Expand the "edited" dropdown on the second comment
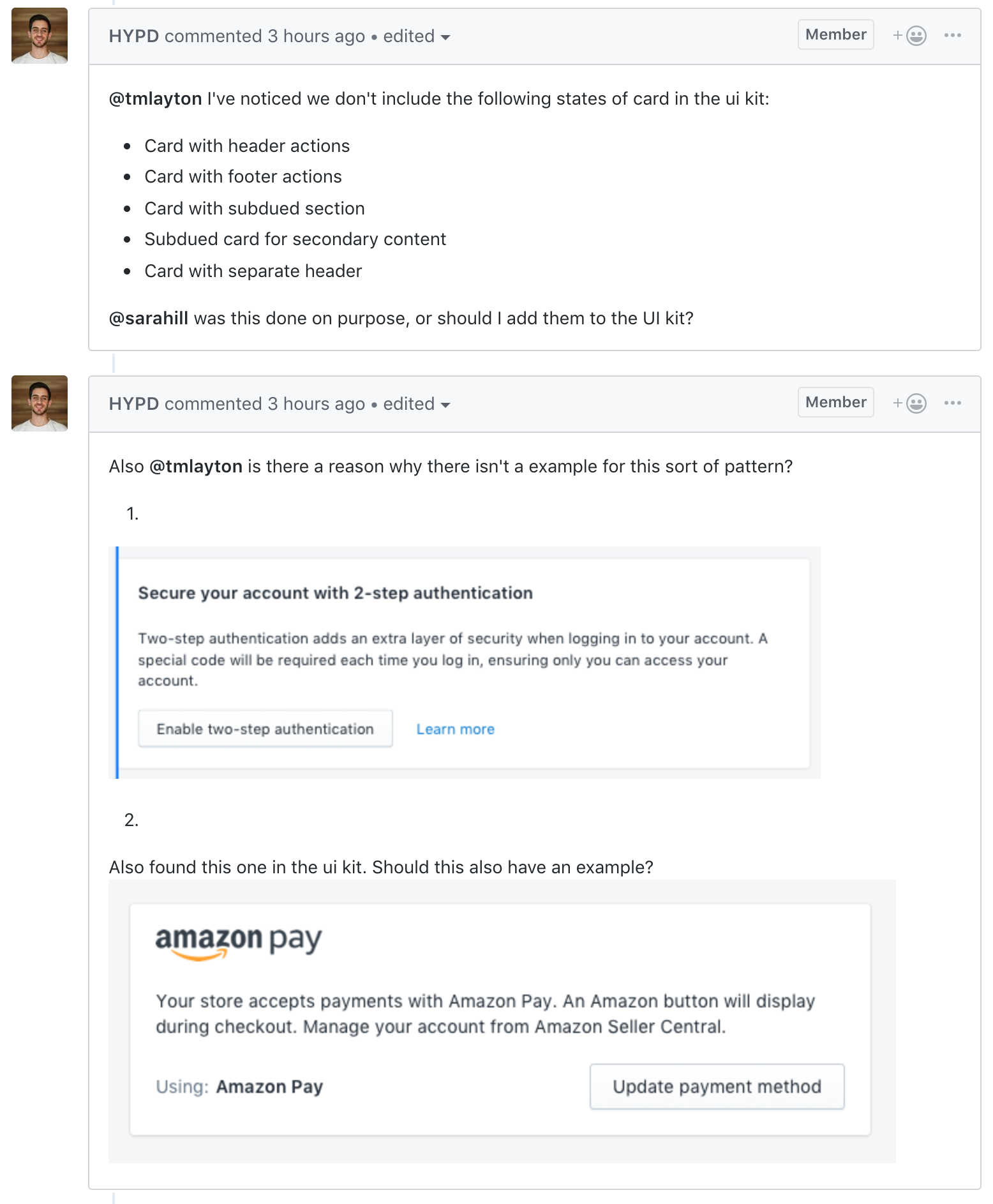The image size is (993, 1204). click(416, 404)
